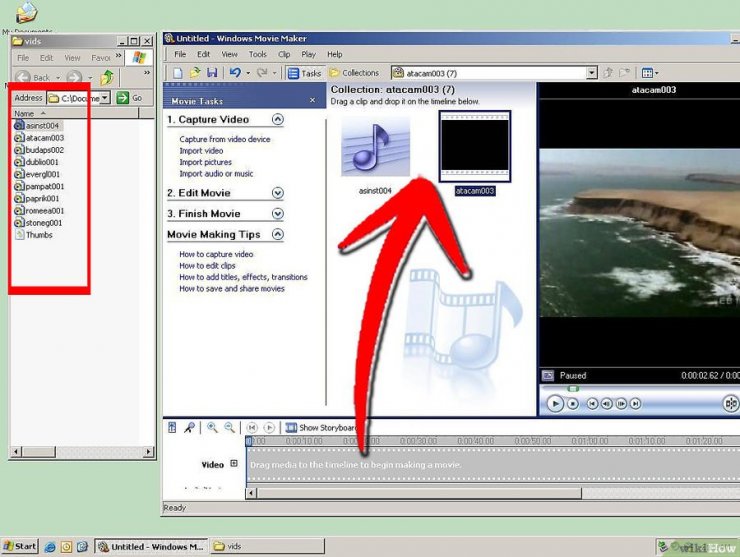Click the timeline horizontal scrollbar
The height and width of the screenshot is (557, 740).
pyautogui.click(x=419, y=493)
